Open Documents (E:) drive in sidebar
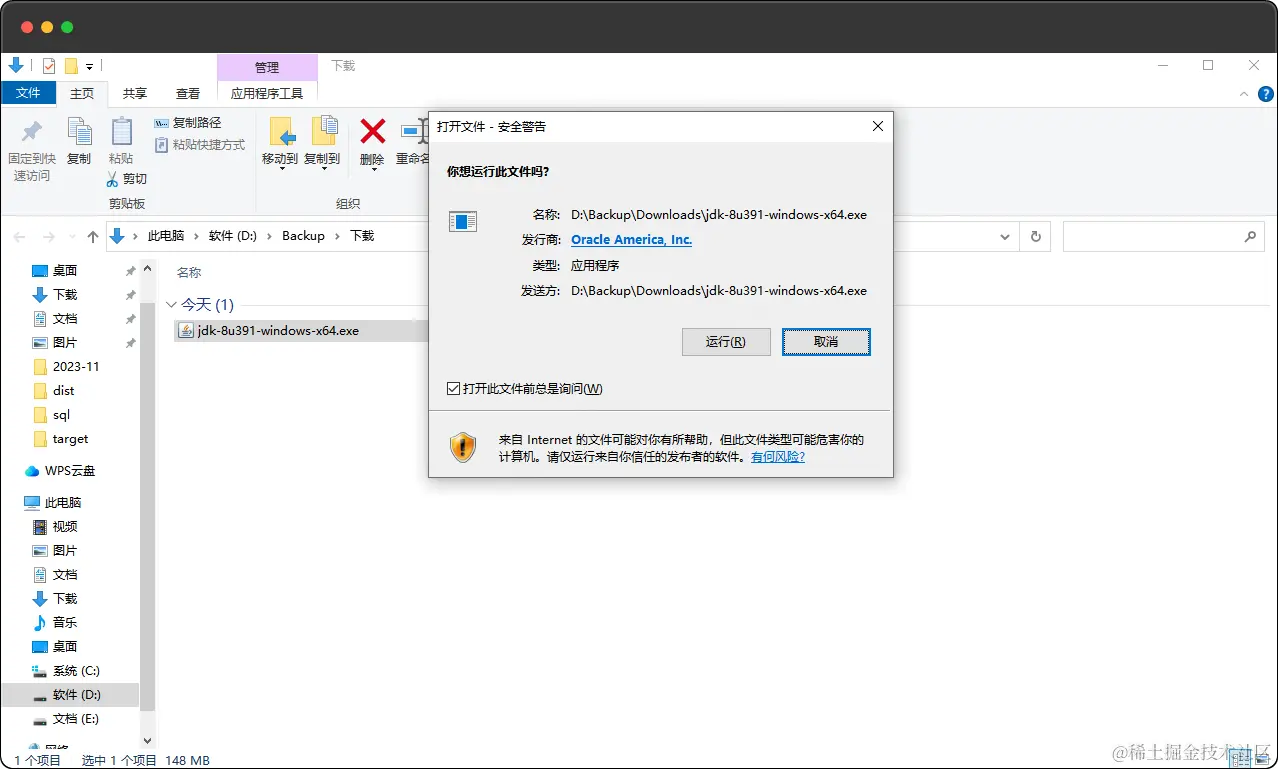1278x769 pixels. coord(76,719)
